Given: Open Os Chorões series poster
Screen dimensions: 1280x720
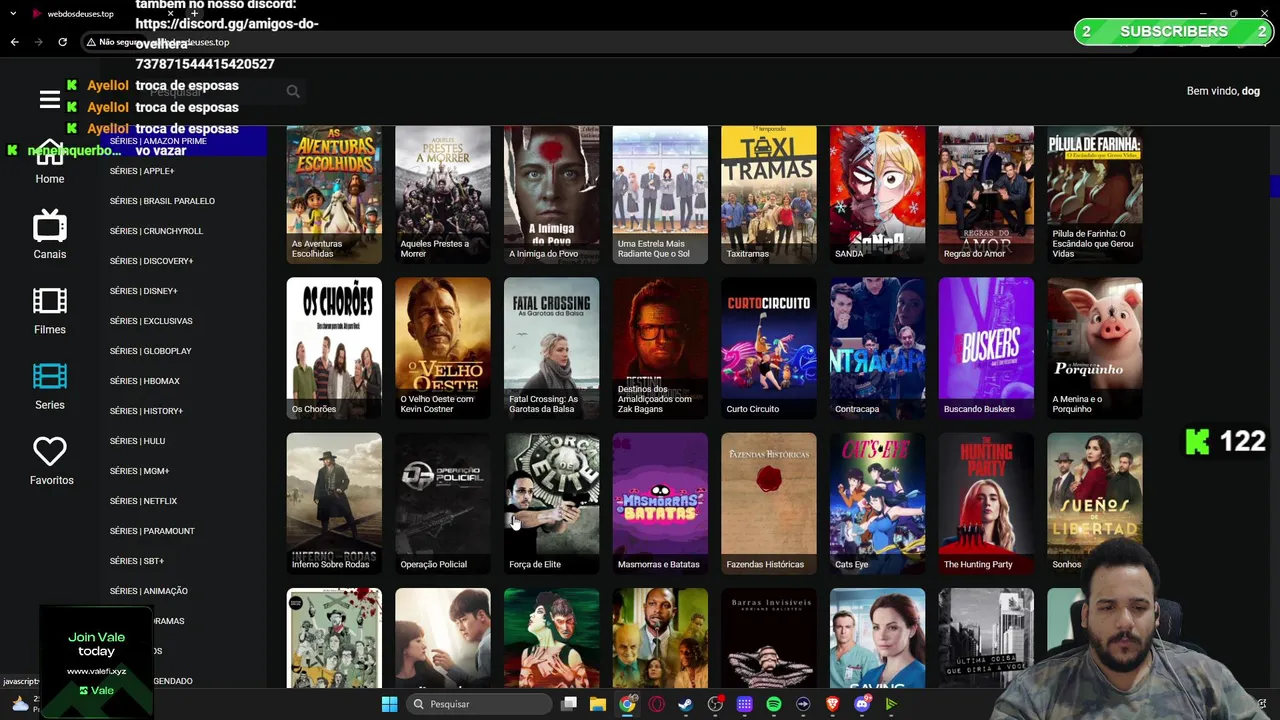Looking at the screenshot, I should (334, 348).
